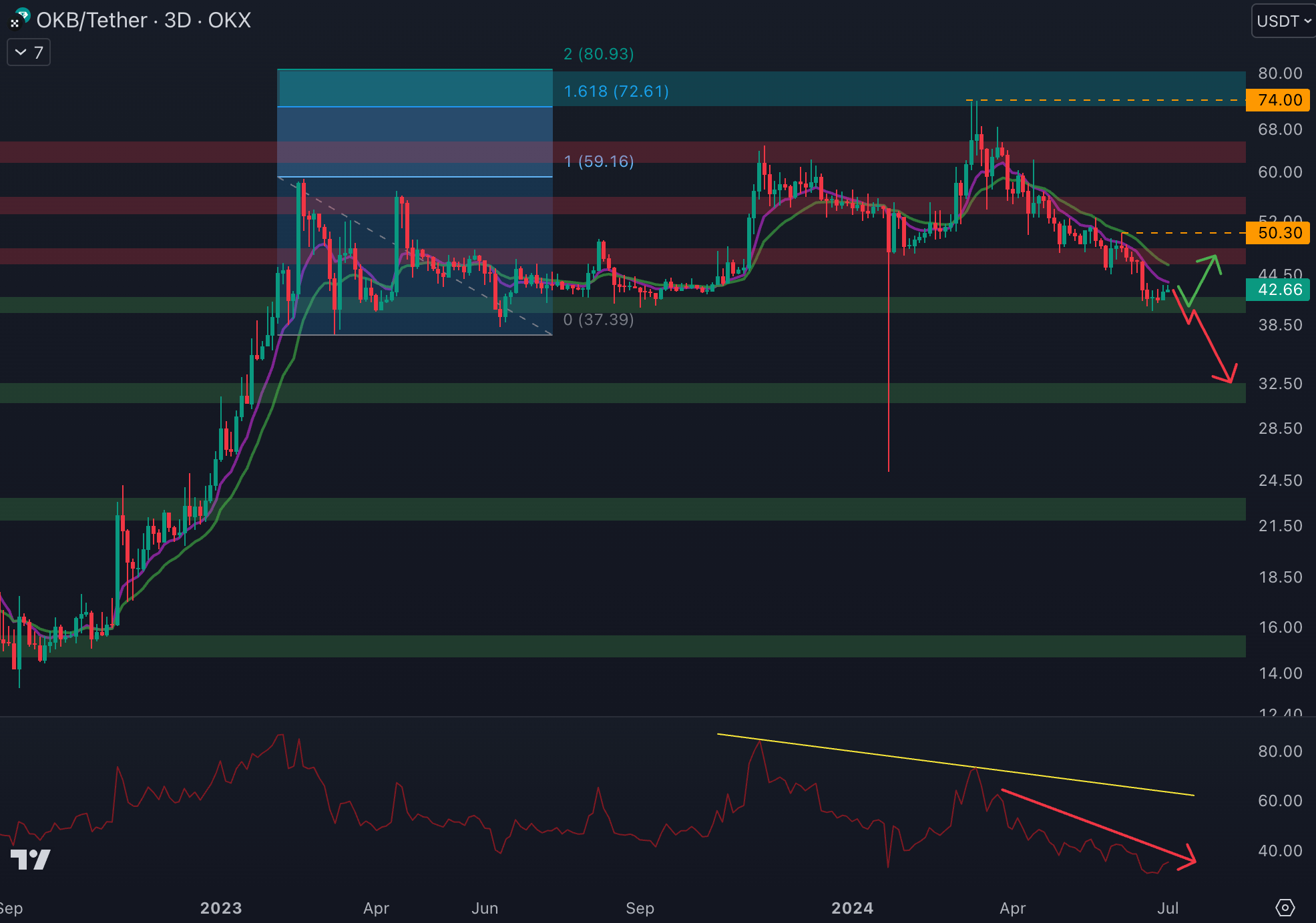Image resolution: width=1316 pixels, height=923 pixels.
Task: Select the 1.618 (72.61) Fibonacci level label
Action: 616,91
